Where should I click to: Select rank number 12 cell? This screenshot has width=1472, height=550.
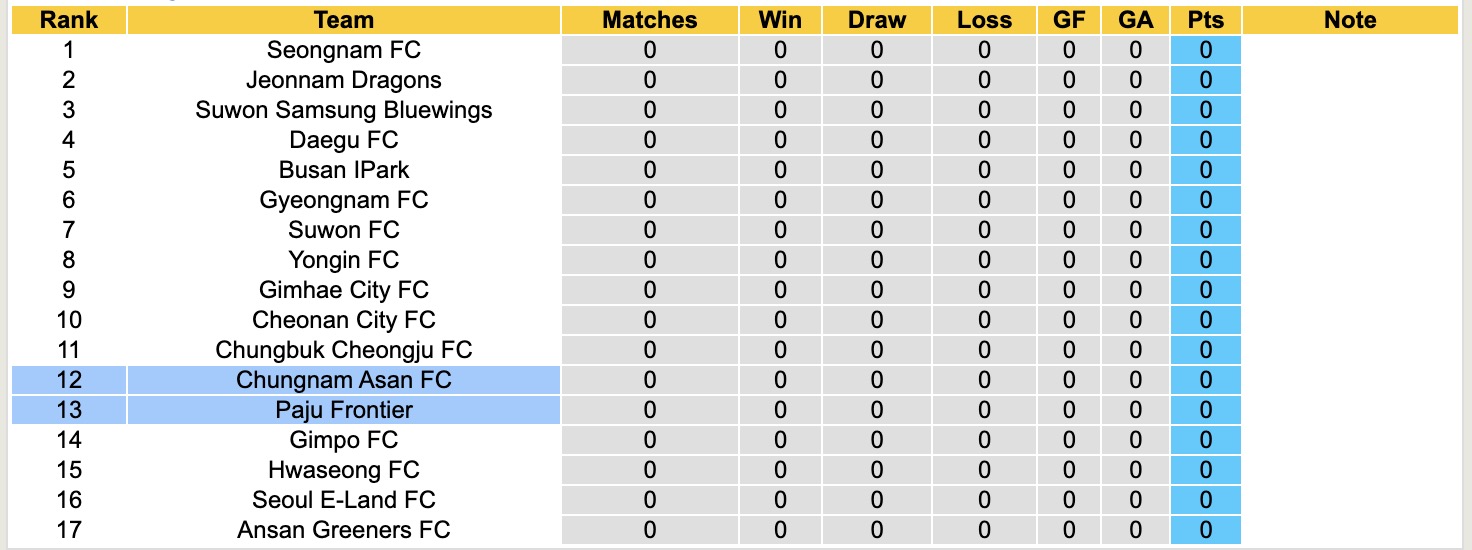pos(68,380)
